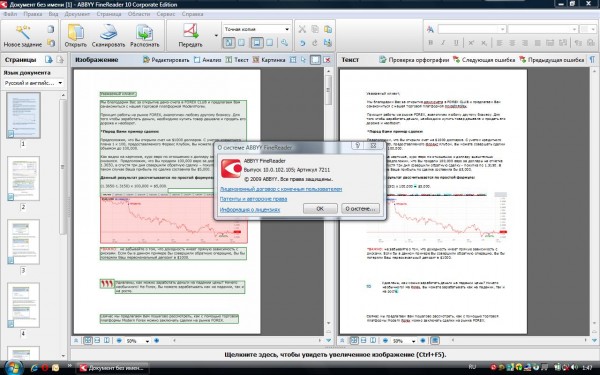This screenshot has width=600, height=375.
Task: Click the О системе... button
Action: point(360,209)
